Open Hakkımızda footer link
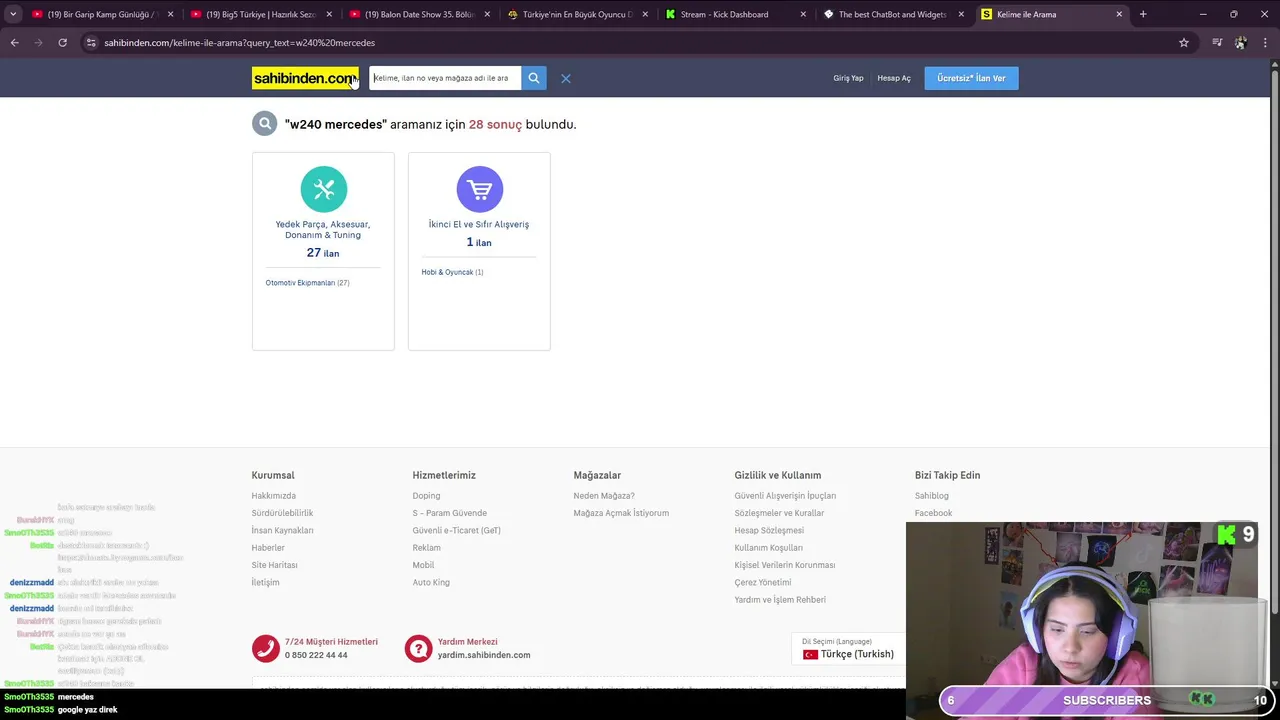The height and width of the screenshot is (720, 1280). [273, 496]
